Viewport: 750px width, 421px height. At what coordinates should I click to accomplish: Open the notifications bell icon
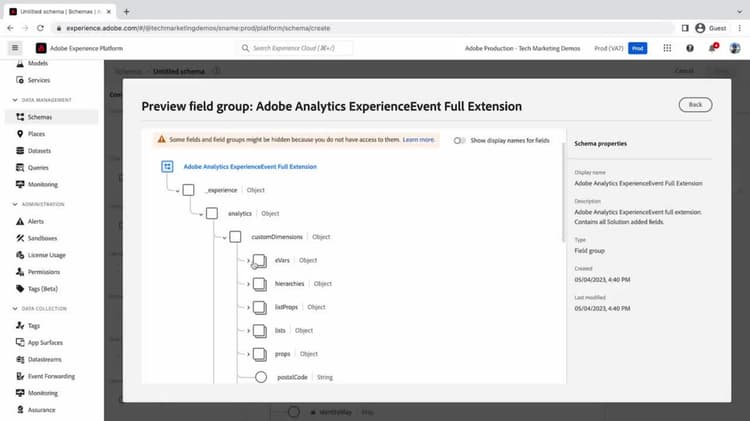coord(713,48)
